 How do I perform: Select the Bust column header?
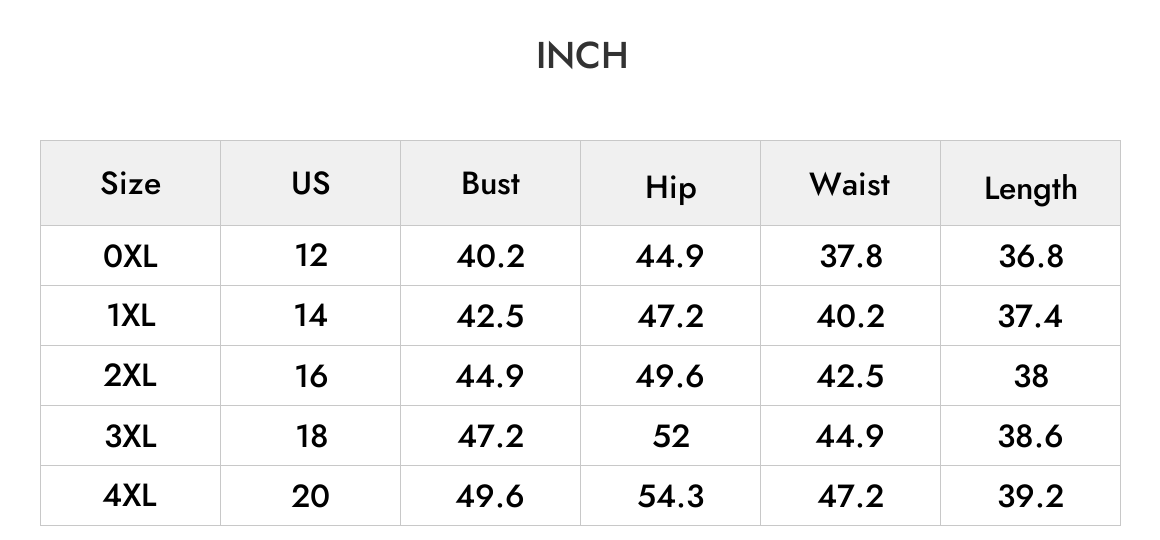(x=490, y=183)
